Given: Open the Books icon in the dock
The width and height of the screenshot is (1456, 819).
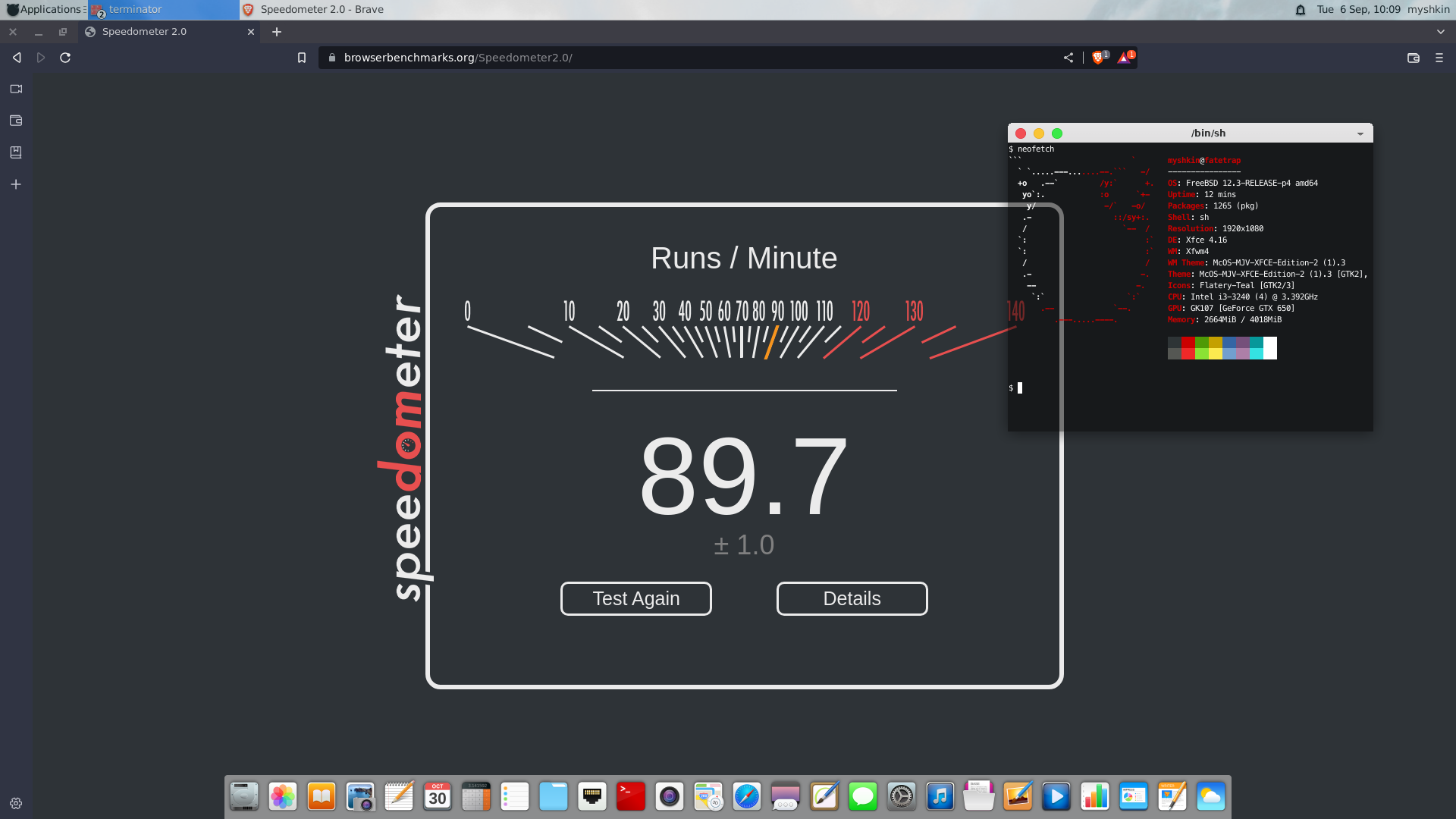Looking at the screenshot, I should pyautogui.click(x=322, y=796).
